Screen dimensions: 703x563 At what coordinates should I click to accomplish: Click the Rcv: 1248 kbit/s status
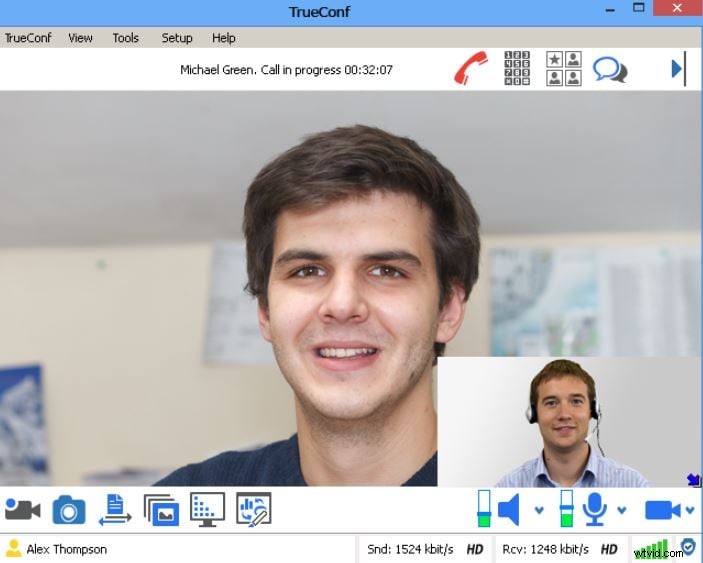[545, 549]
